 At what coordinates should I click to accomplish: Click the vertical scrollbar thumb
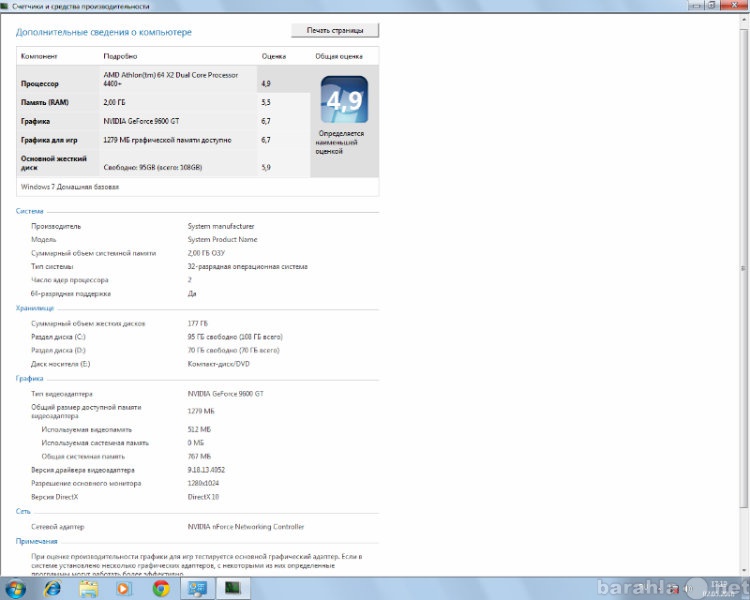pos(744,268)
